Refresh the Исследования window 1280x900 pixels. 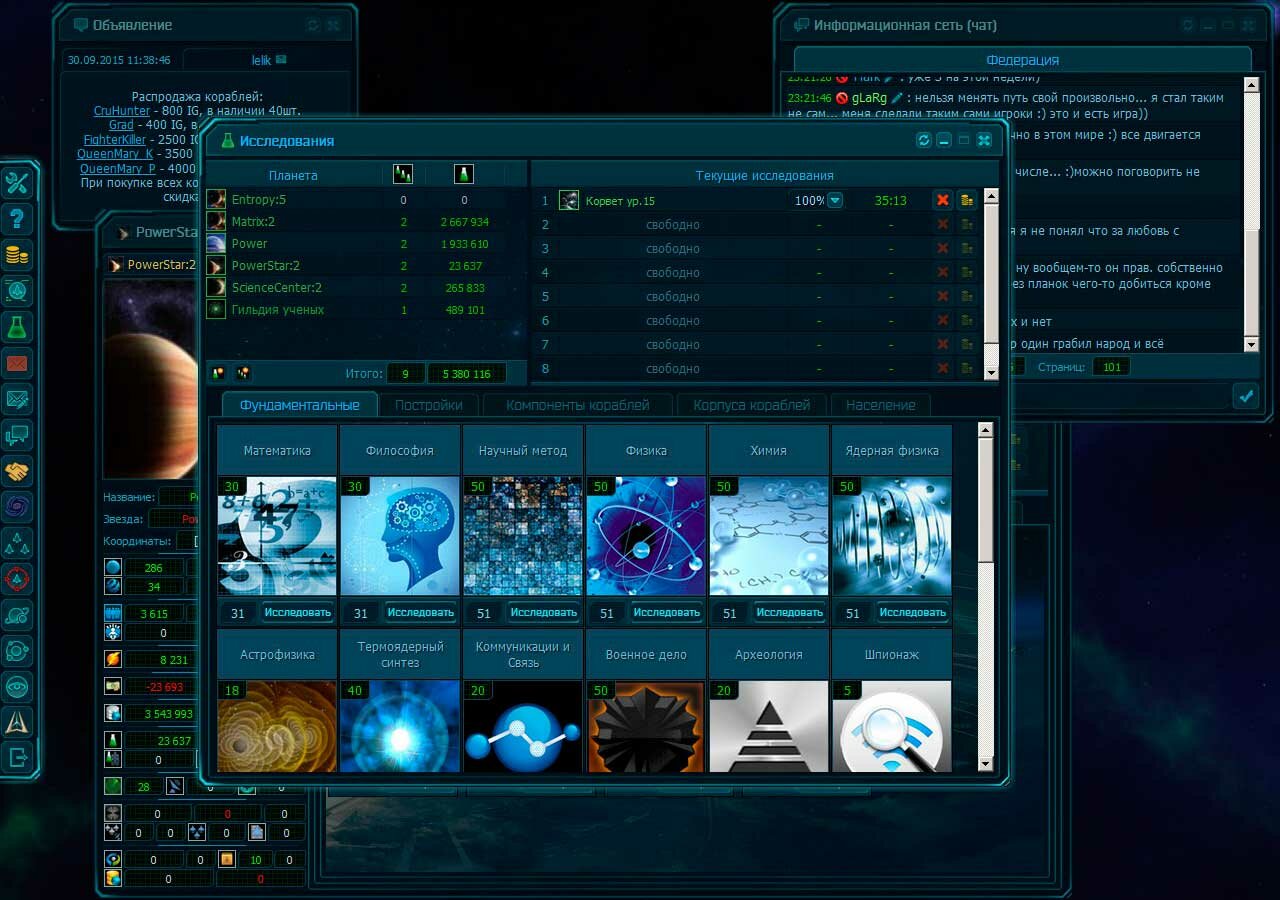(924, 141)
